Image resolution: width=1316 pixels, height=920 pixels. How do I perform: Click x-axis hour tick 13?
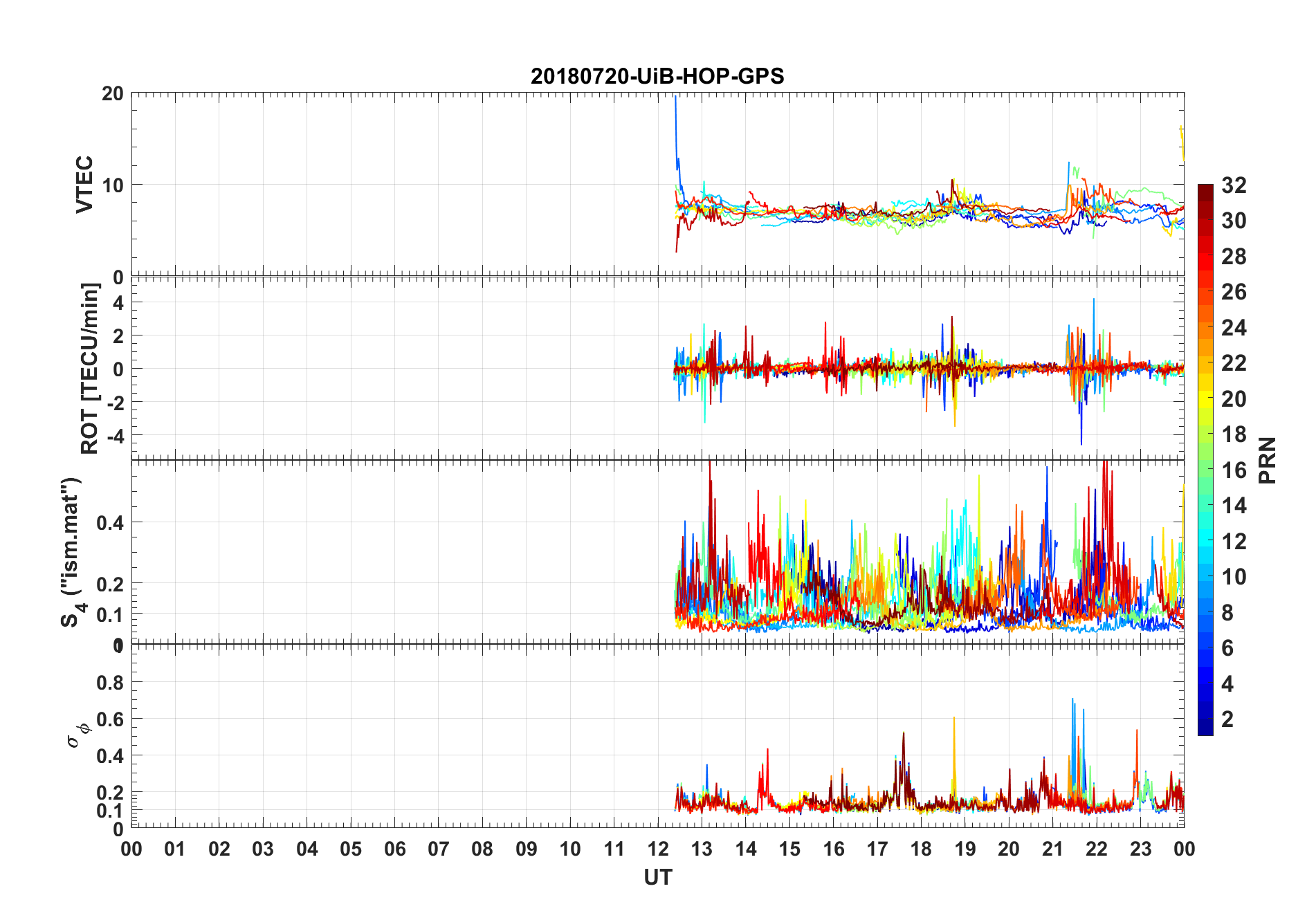(x=702, y=849)
